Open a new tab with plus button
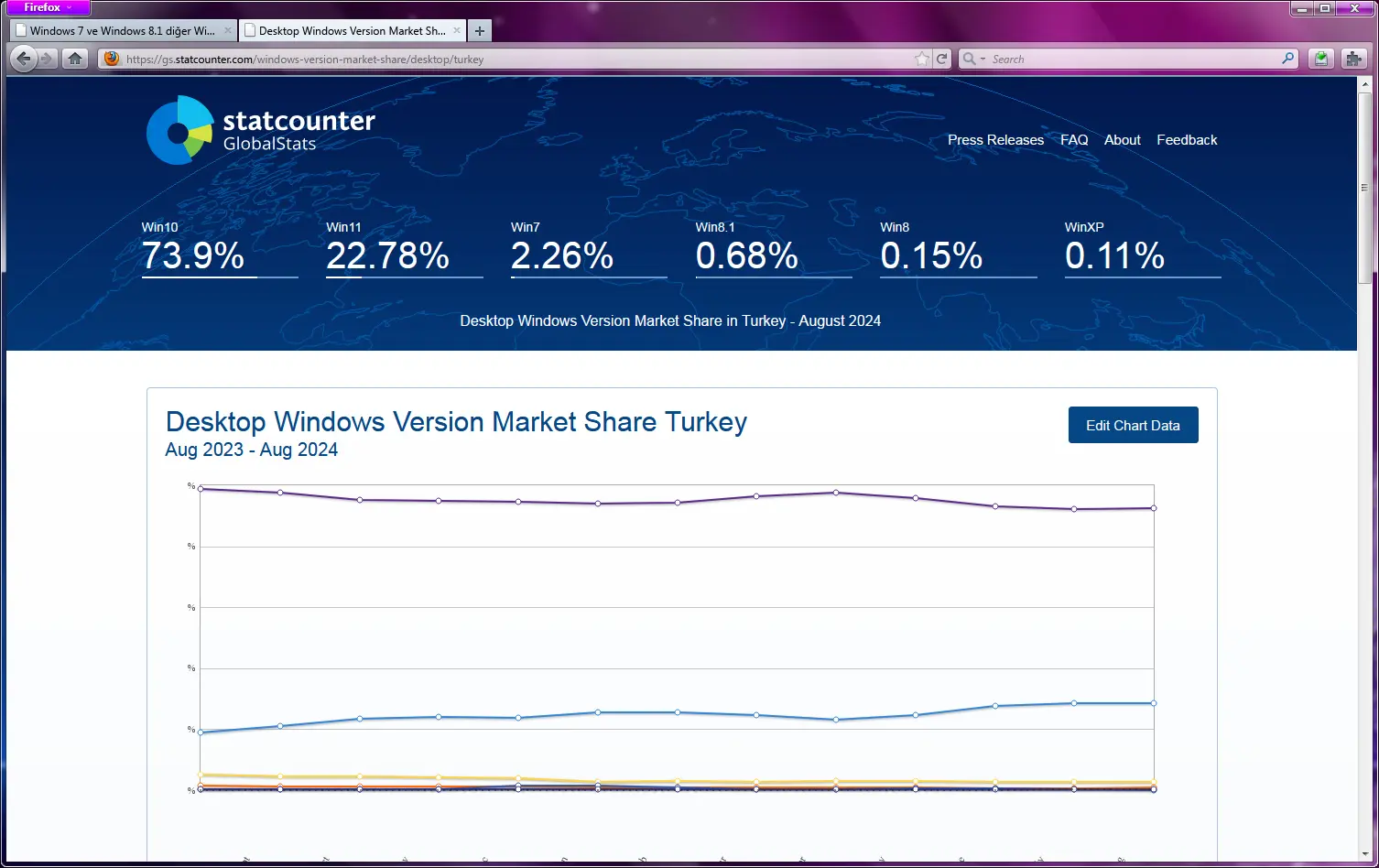The width and height of the screenshot is (1379, 868). click(x=479, y=31)
